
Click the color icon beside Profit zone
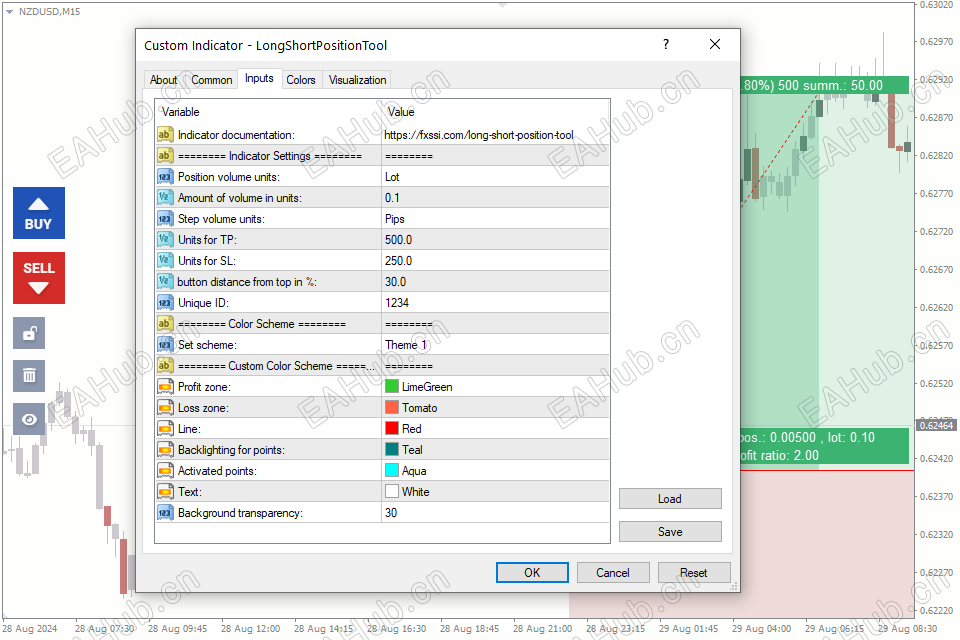point(165,386)
